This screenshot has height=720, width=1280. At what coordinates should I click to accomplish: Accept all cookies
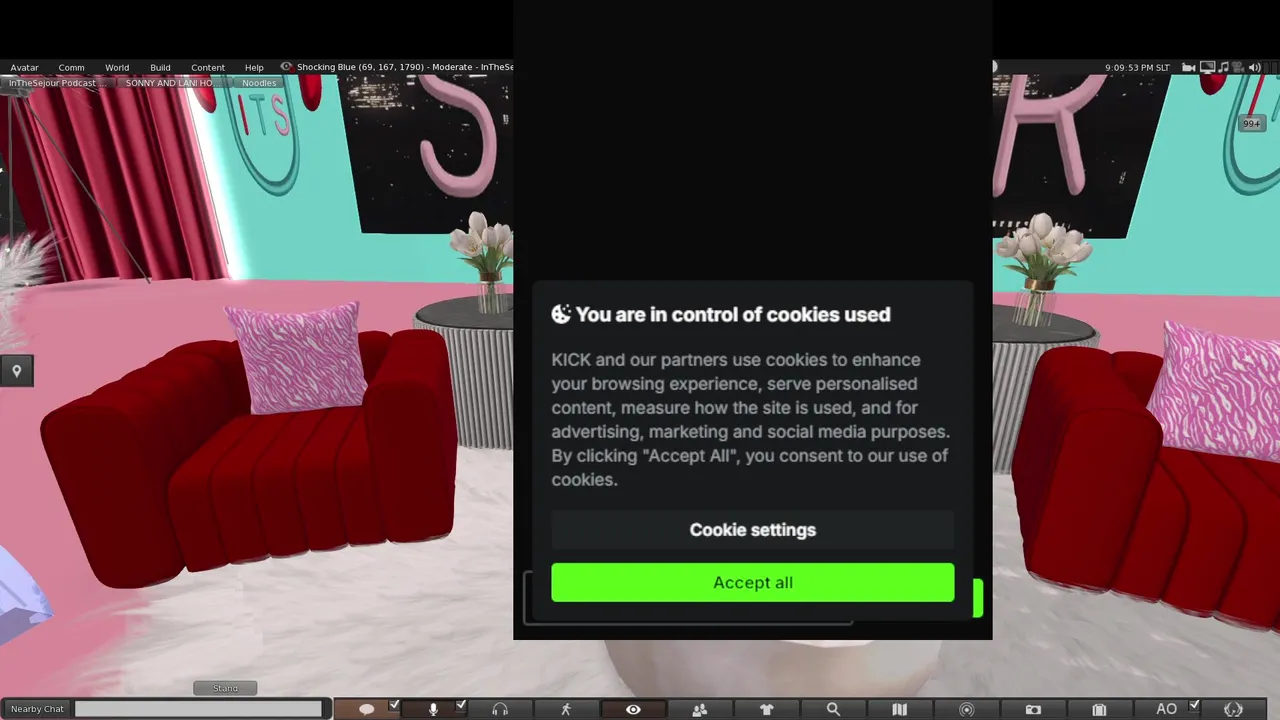pyautogui.click(x=752, y=582)
